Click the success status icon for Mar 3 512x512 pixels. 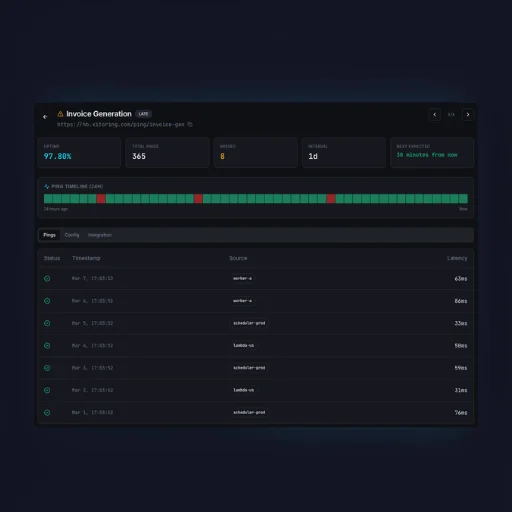tap(47, 368)
